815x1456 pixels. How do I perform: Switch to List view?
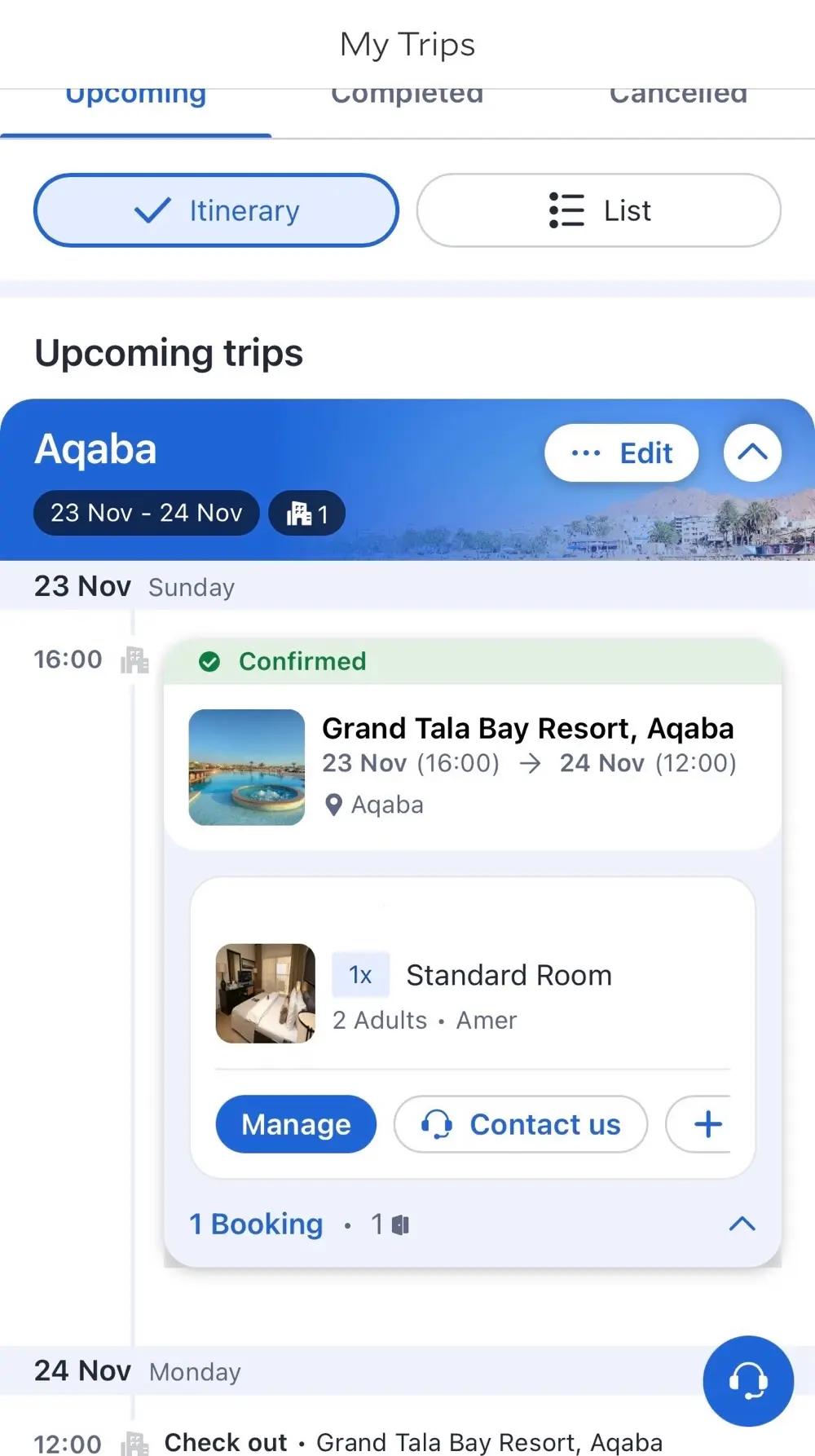(x=599, y=210)
